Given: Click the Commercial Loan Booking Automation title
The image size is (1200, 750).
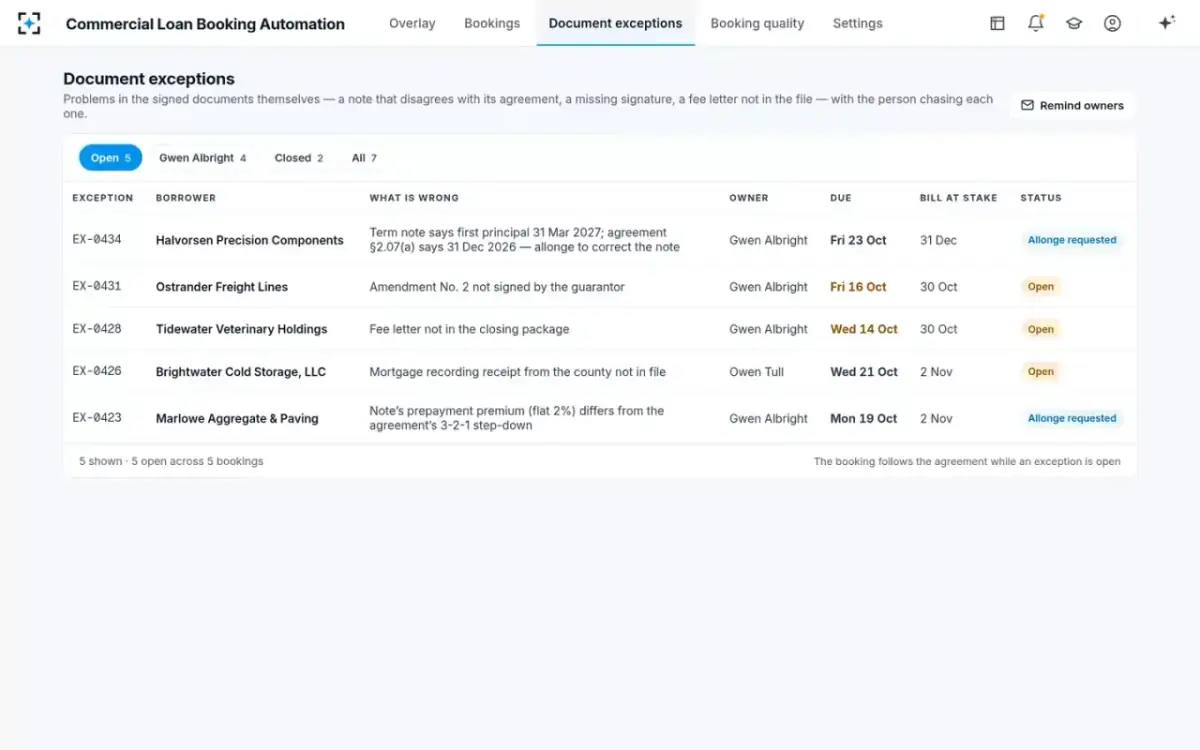Looking at the screenshot, I should pos(205,24).
